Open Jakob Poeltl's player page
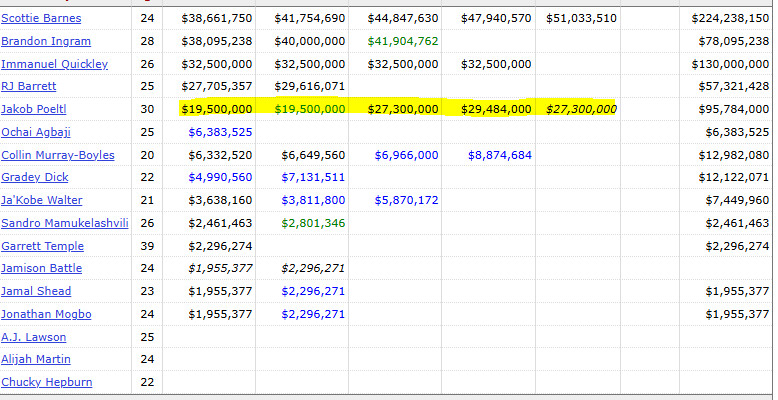This screenshot has width=778, height=400. coord(33,109)
